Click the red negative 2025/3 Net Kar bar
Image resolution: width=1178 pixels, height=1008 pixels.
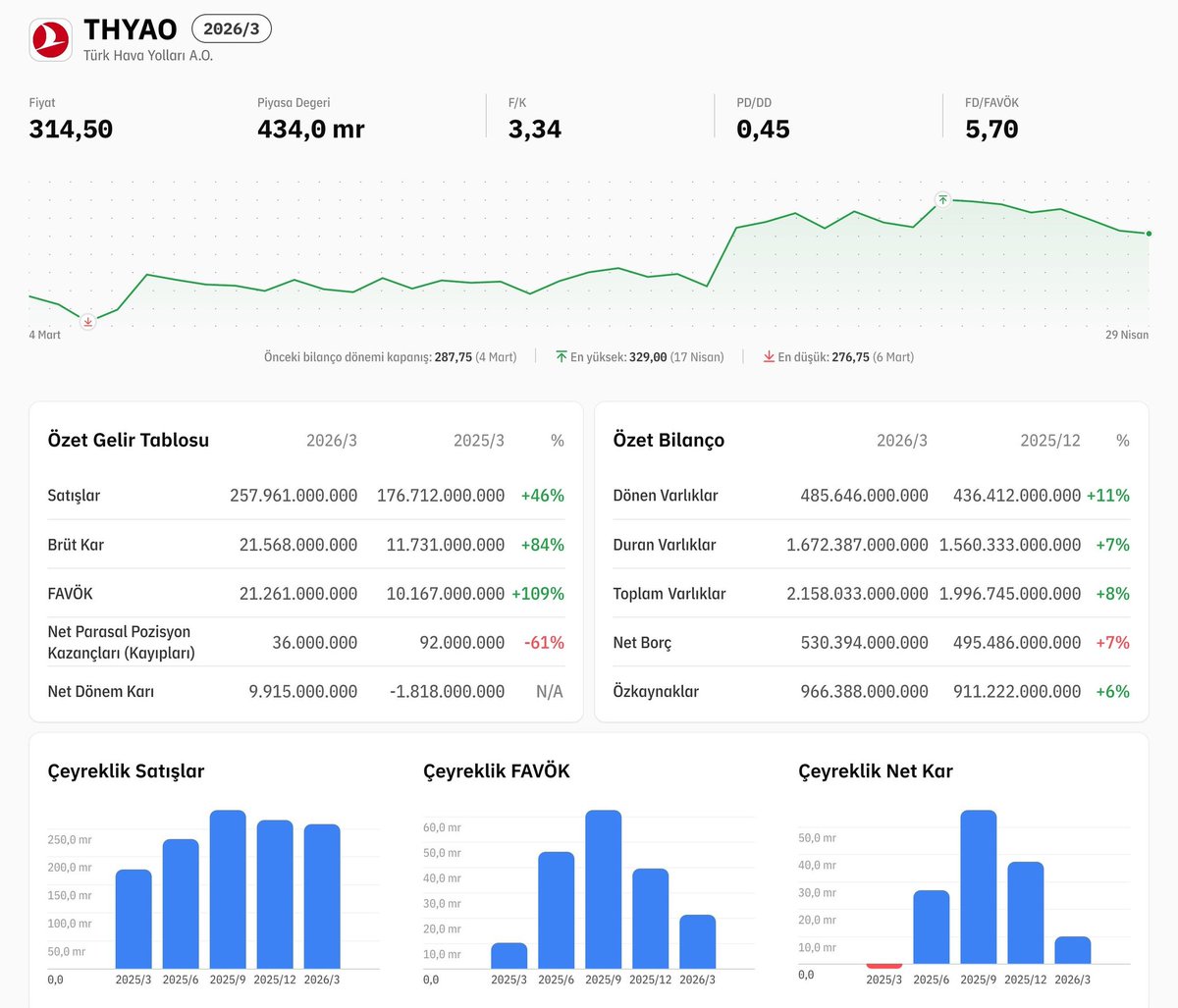884,966
